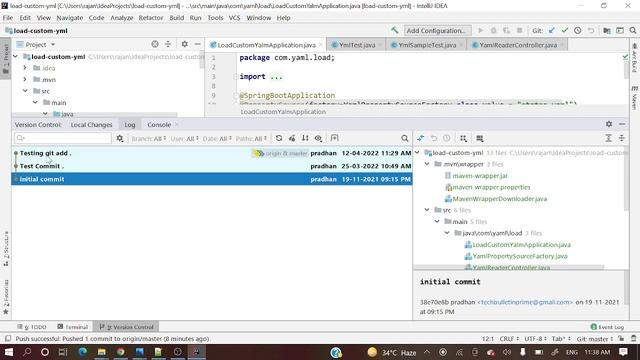Collapse the main folder in project tree
The image size is (640, 360).
35,102
